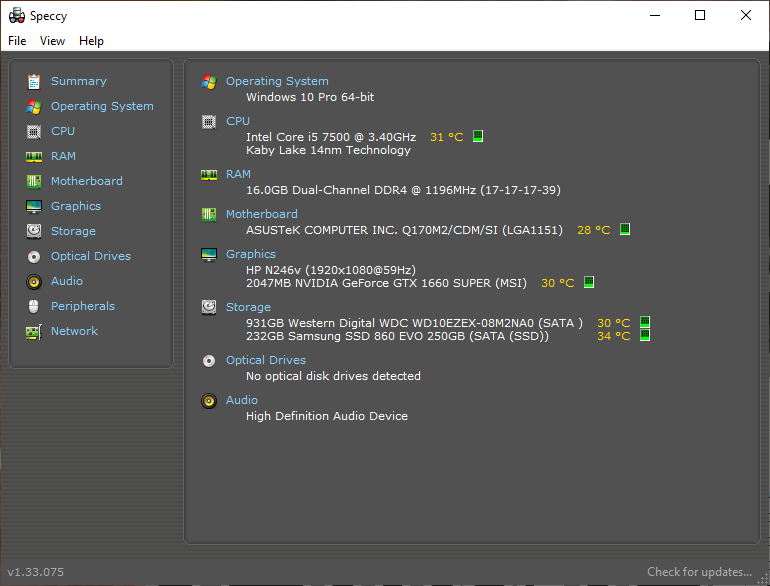Viewport: 770px width, 586px height.
Task: Click the Windows flag icon in main panel
Action: tap(209, 82)
